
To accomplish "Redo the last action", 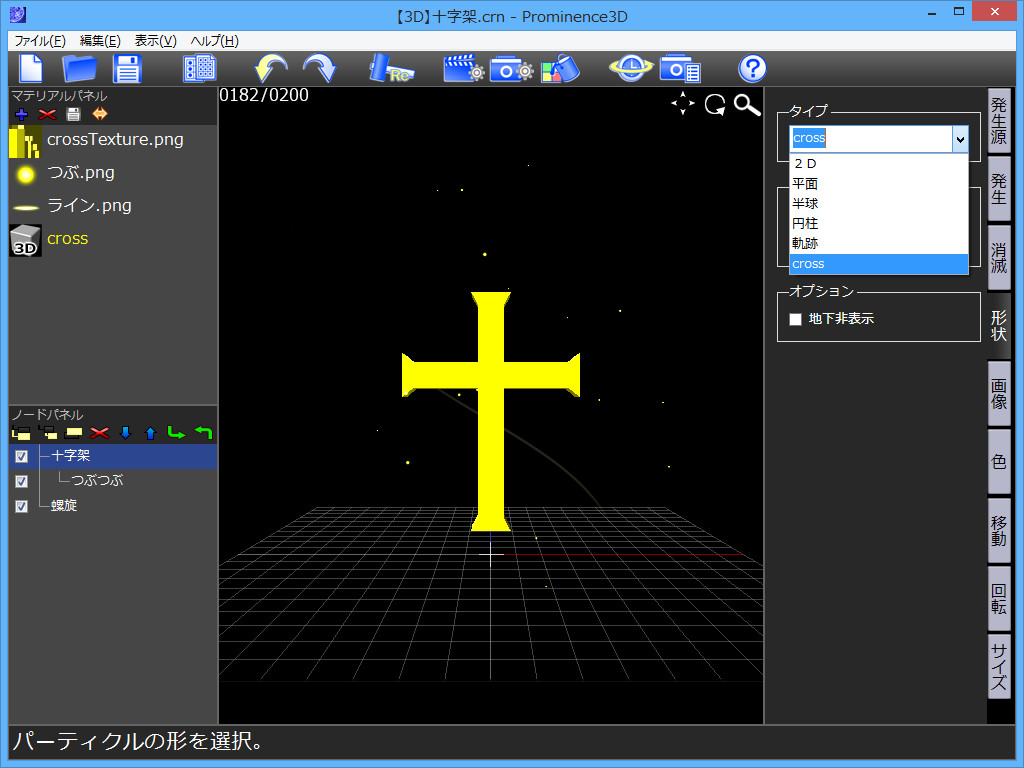I will click(x=319, y=69).
